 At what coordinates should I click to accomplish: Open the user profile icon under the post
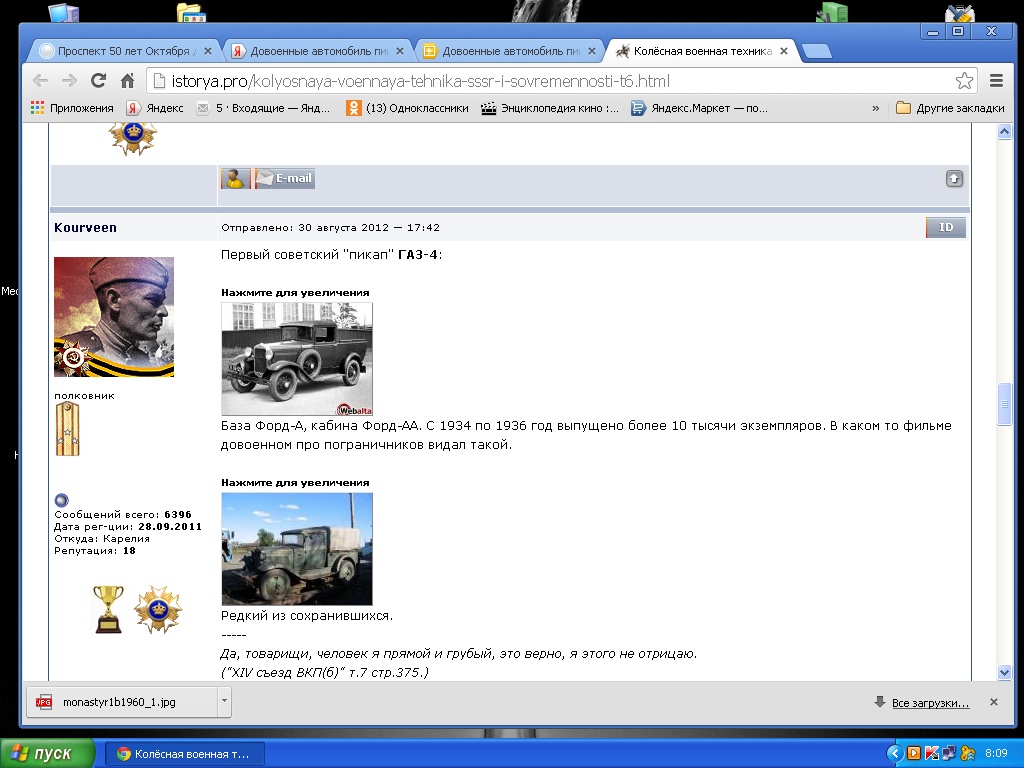pos(235,178)
